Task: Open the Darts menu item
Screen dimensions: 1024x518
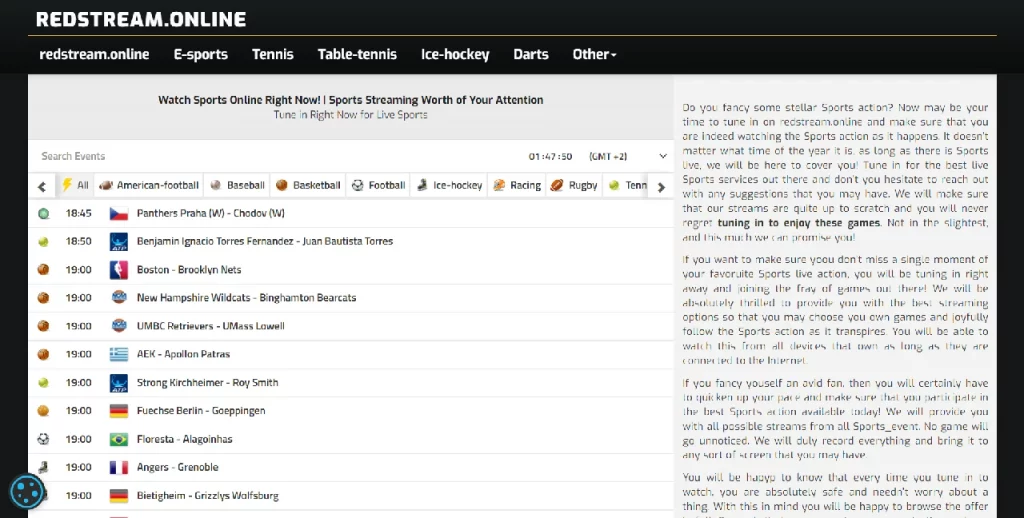Action: click(x=531, y=54)
